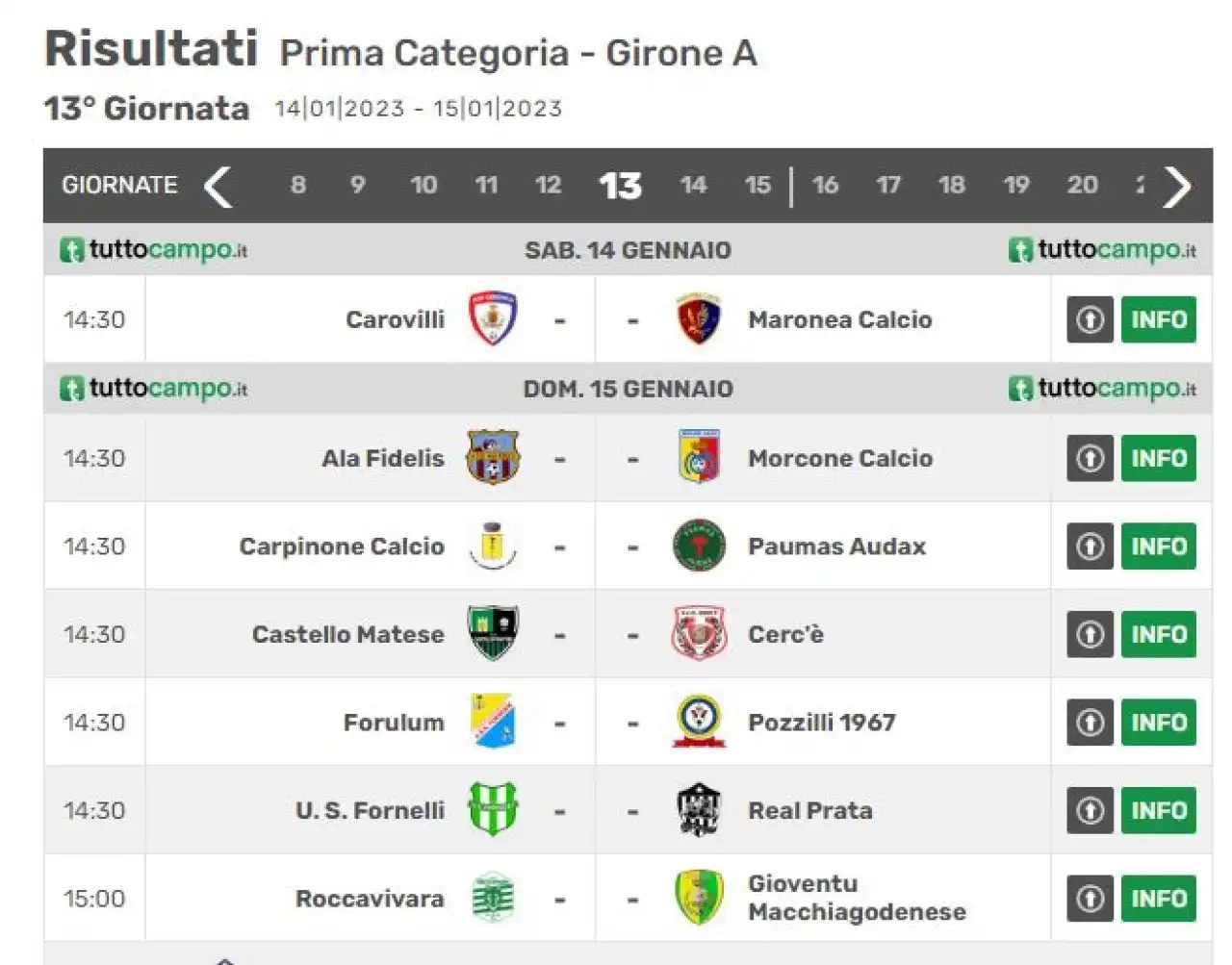The height and width of the screenshot is (965, 1232).
Task: Go to previous giornate with left chevron
Action: [218, 186]
